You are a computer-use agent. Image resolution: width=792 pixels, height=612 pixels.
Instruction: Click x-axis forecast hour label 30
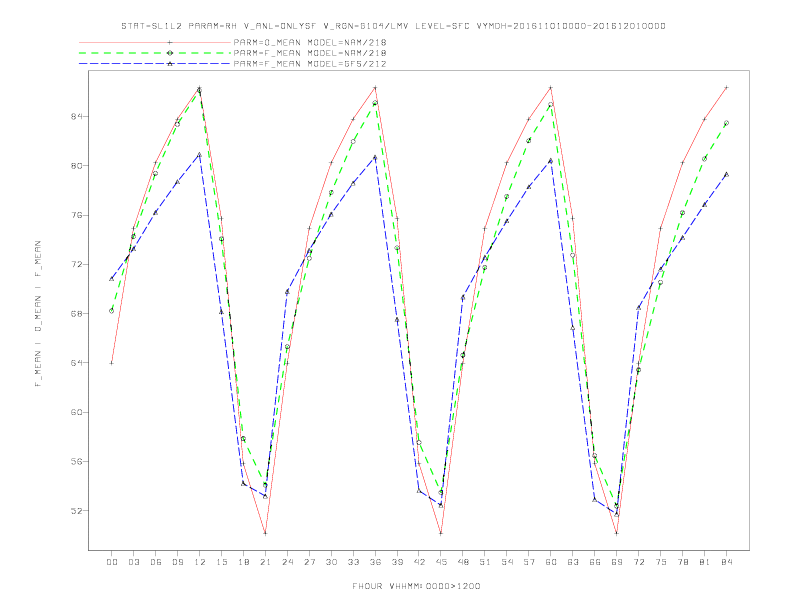(331, 562)
